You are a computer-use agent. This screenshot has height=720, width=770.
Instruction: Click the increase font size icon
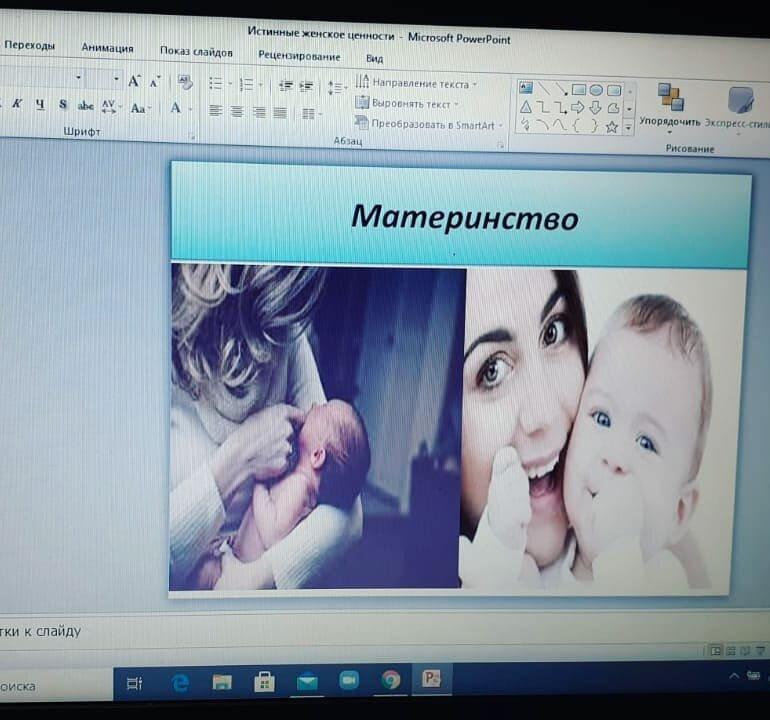(133, 81)
